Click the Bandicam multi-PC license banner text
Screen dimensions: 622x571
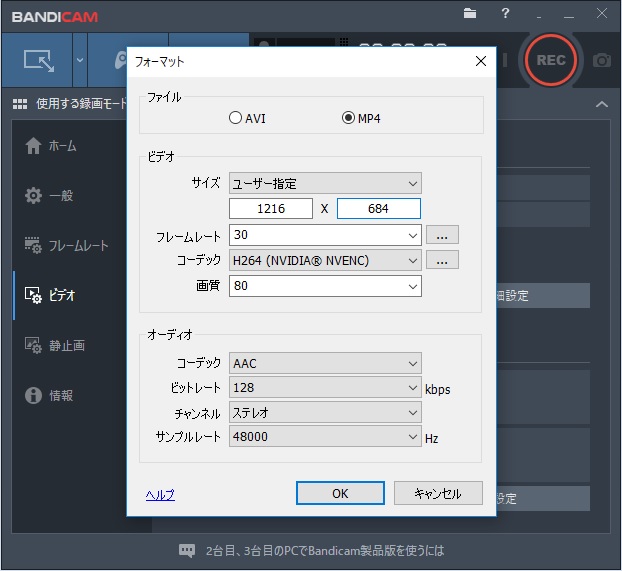324,551
